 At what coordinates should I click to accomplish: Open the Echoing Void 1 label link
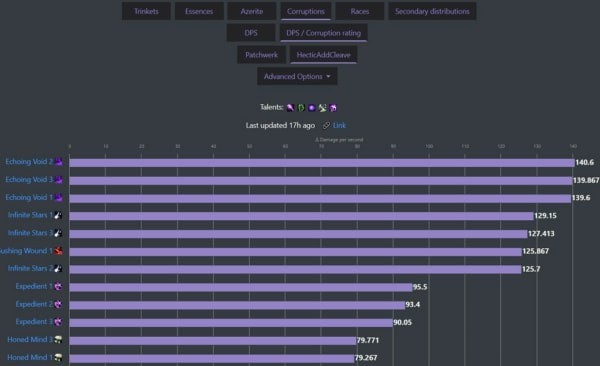tap(29, 198)
